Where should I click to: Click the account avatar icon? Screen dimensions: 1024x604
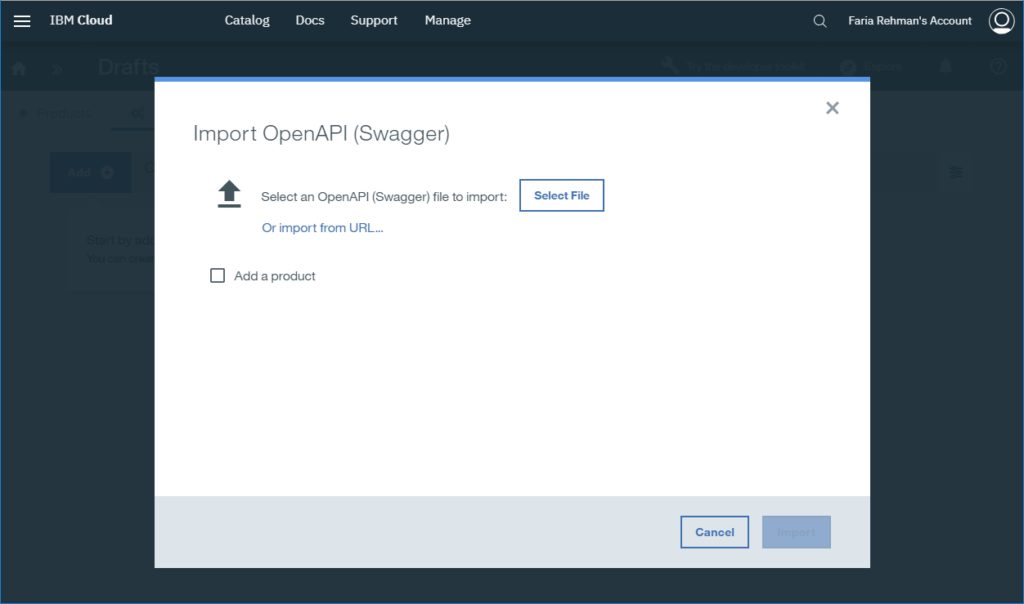(x=1001, y=20)
